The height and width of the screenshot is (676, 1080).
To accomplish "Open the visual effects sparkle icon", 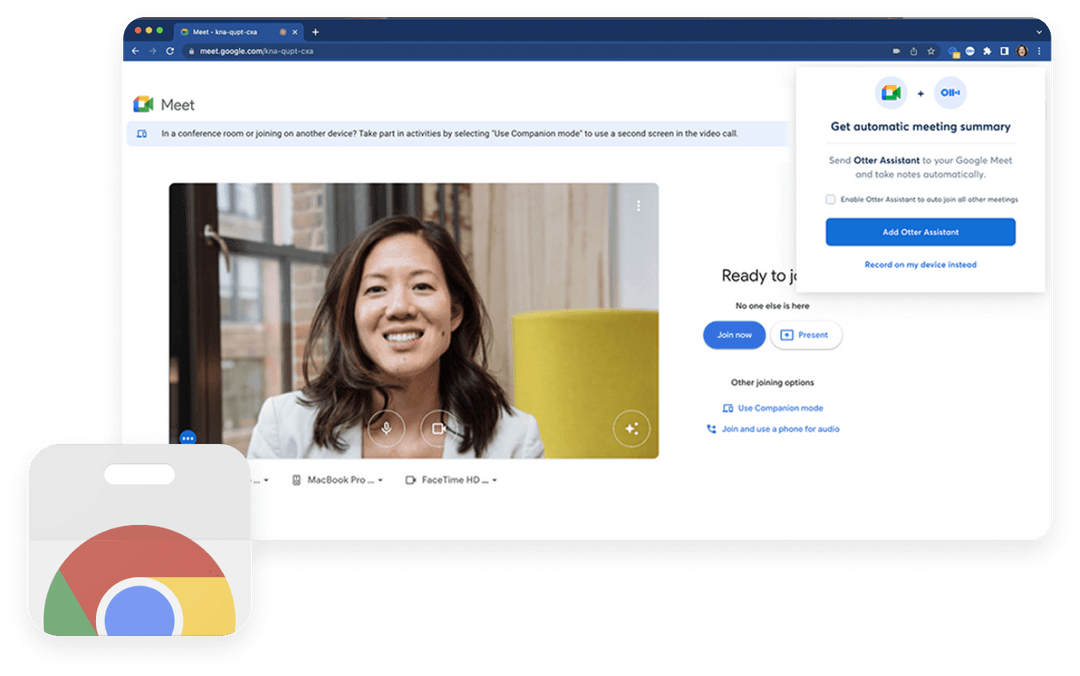I will (632, 428).
